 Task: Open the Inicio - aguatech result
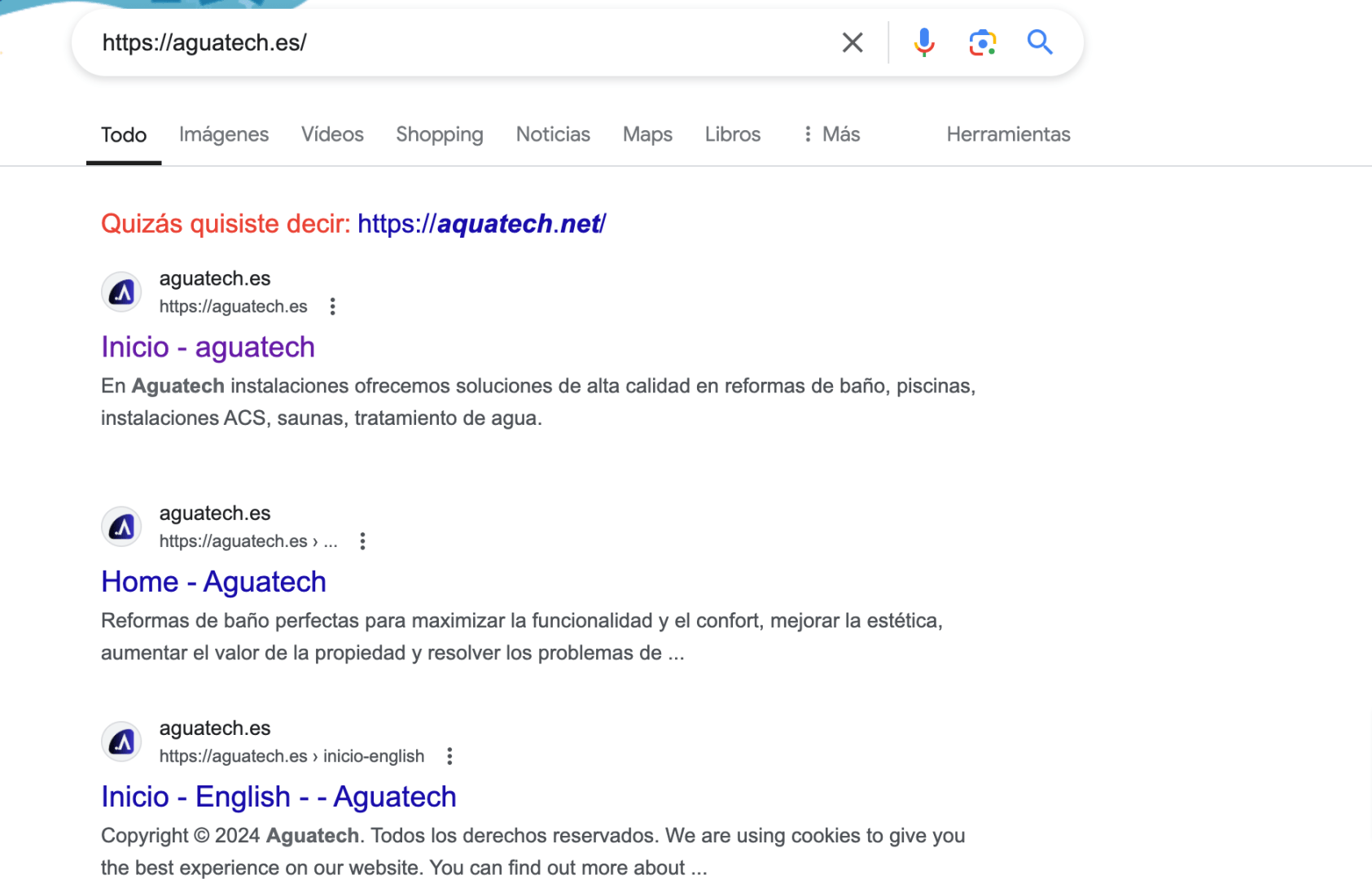click(208, 348)
